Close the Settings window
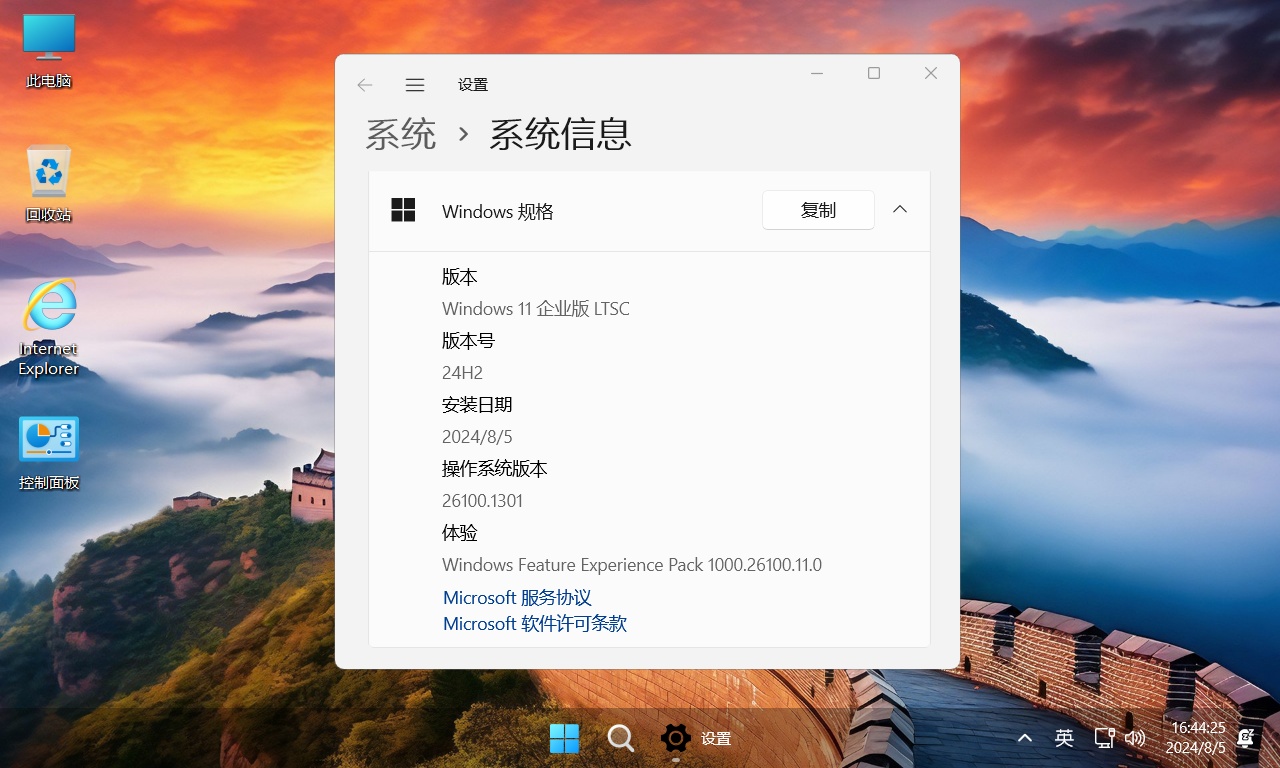The image size is (1280, 768). pyautogui.click(x=931, y=73)
